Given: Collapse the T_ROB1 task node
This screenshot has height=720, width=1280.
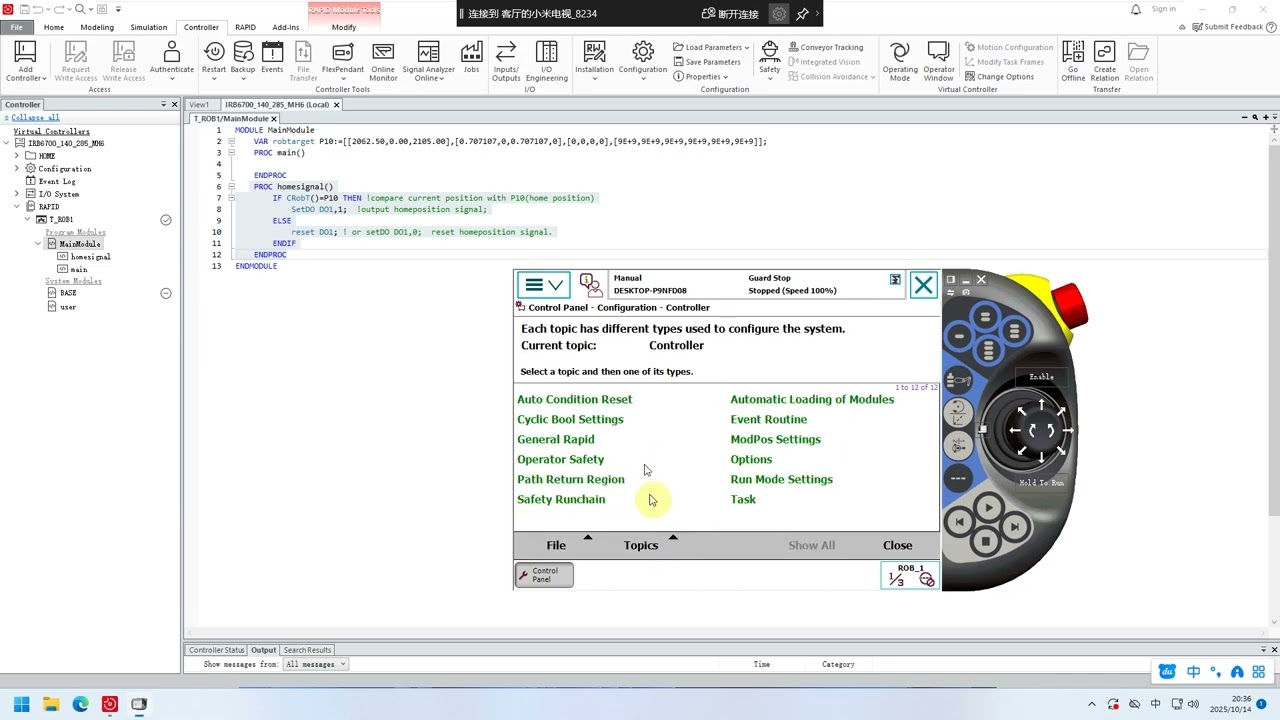Looking at the screenshot, I should [x=28, y=219].
